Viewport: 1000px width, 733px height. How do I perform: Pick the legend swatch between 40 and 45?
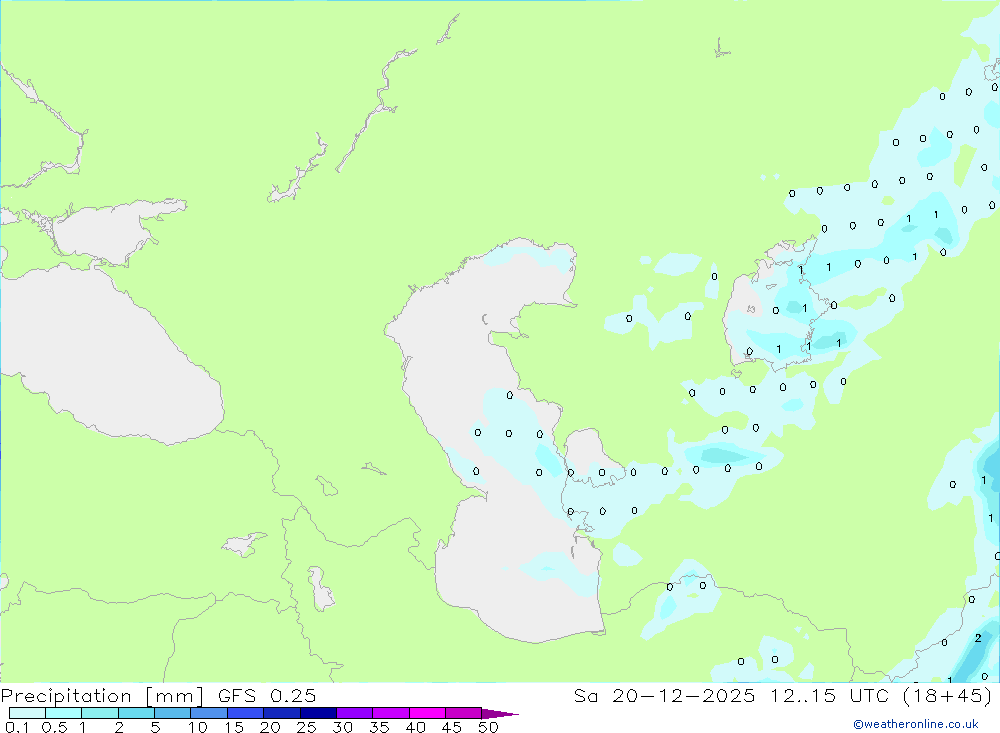click(x=427, y=713)
